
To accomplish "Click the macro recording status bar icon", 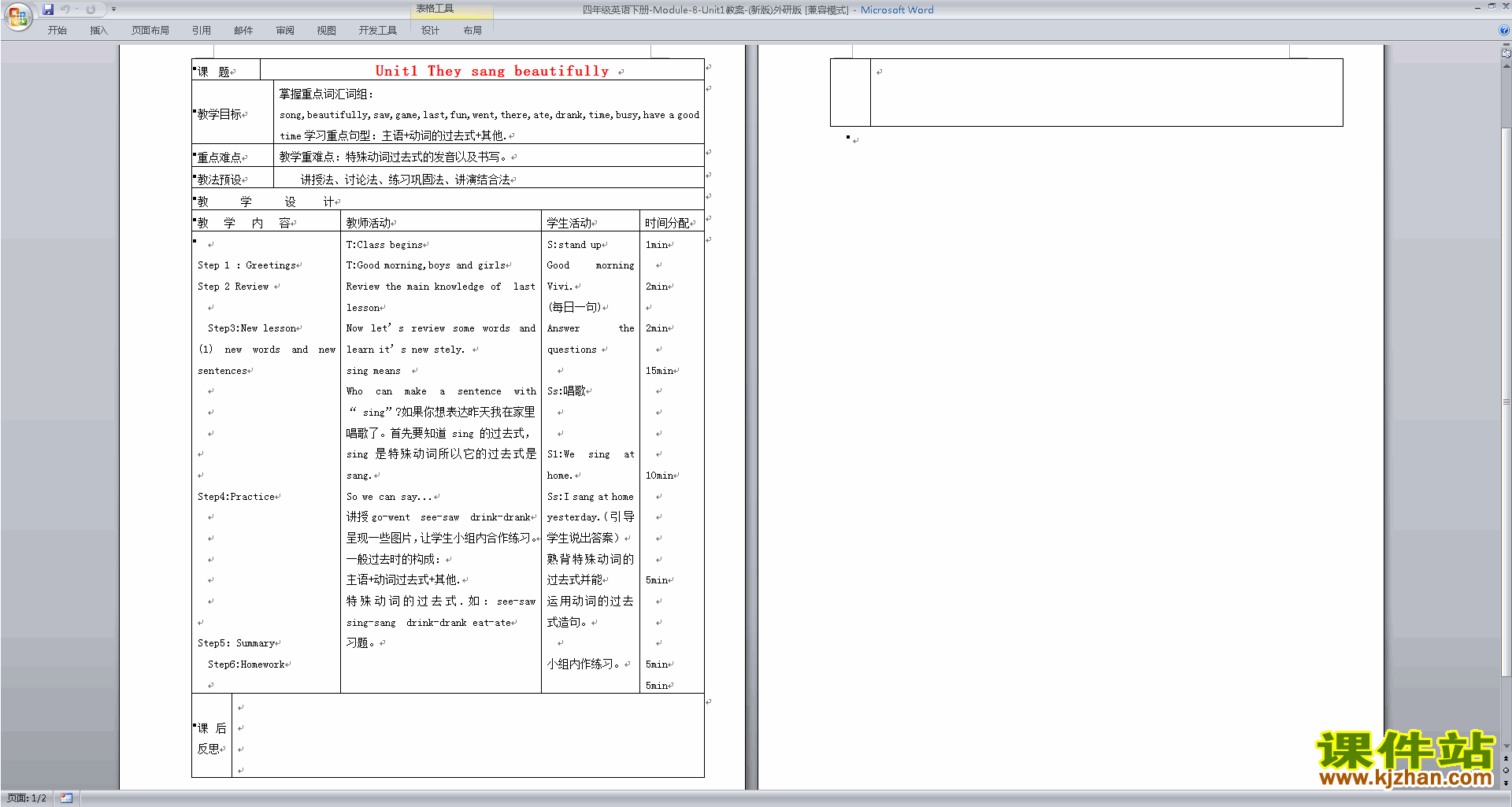I will click(x=67, y=798).
